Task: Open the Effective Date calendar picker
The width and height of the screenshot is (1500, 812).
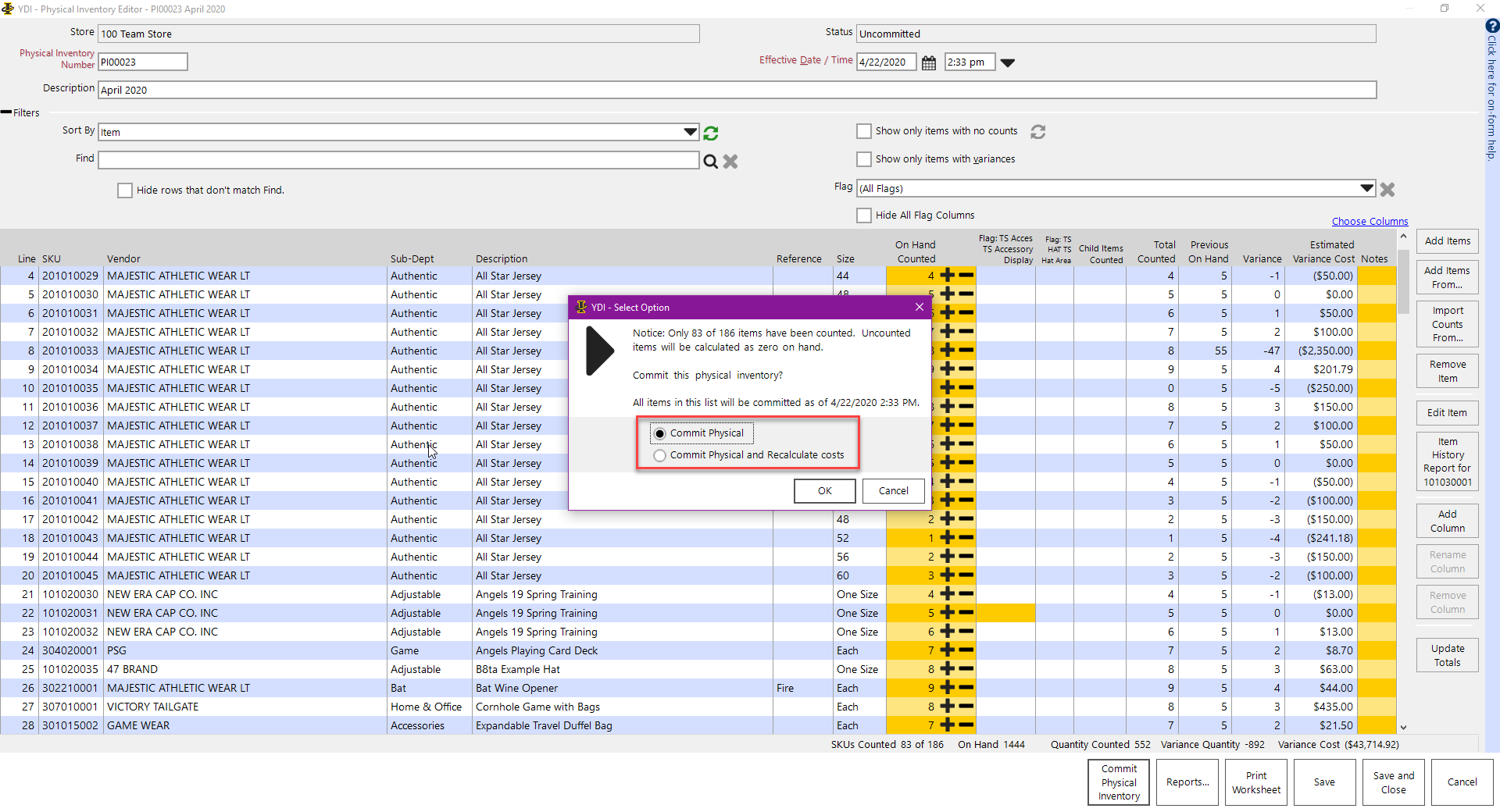Action: (928, 63)
